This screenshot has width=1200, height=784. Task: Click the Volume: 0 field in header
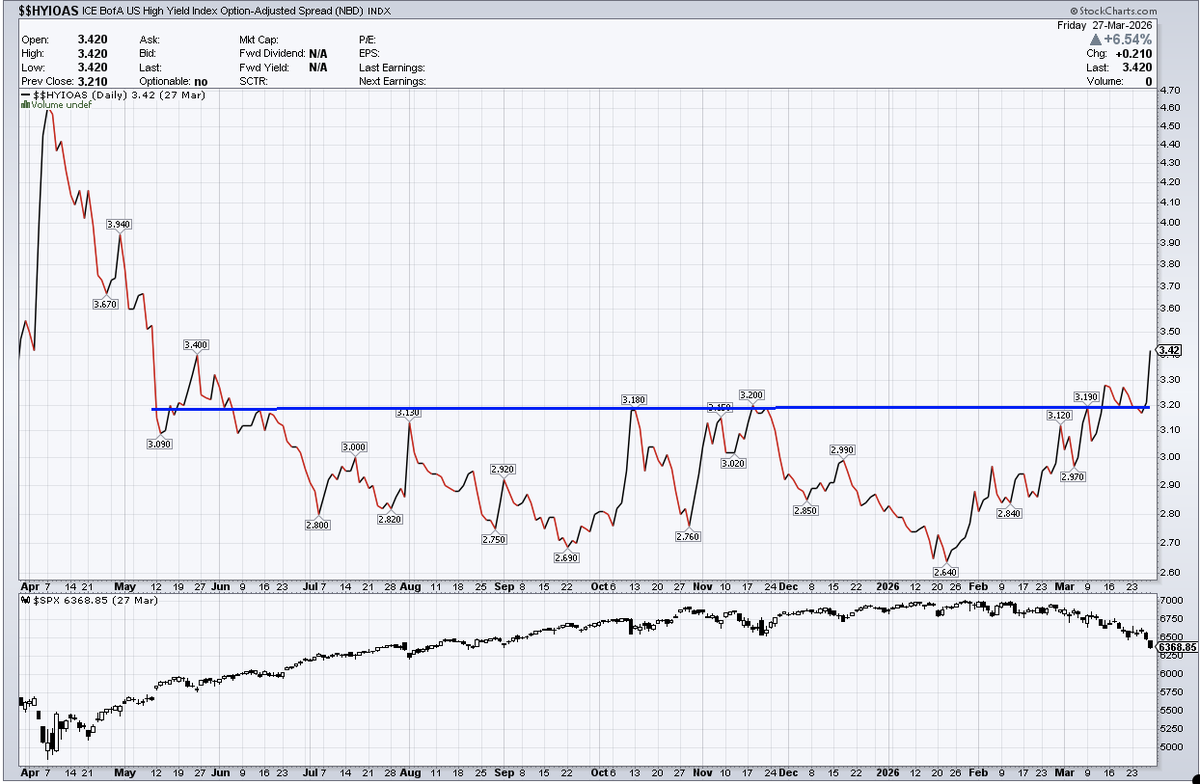click(x=1117, y=81)
